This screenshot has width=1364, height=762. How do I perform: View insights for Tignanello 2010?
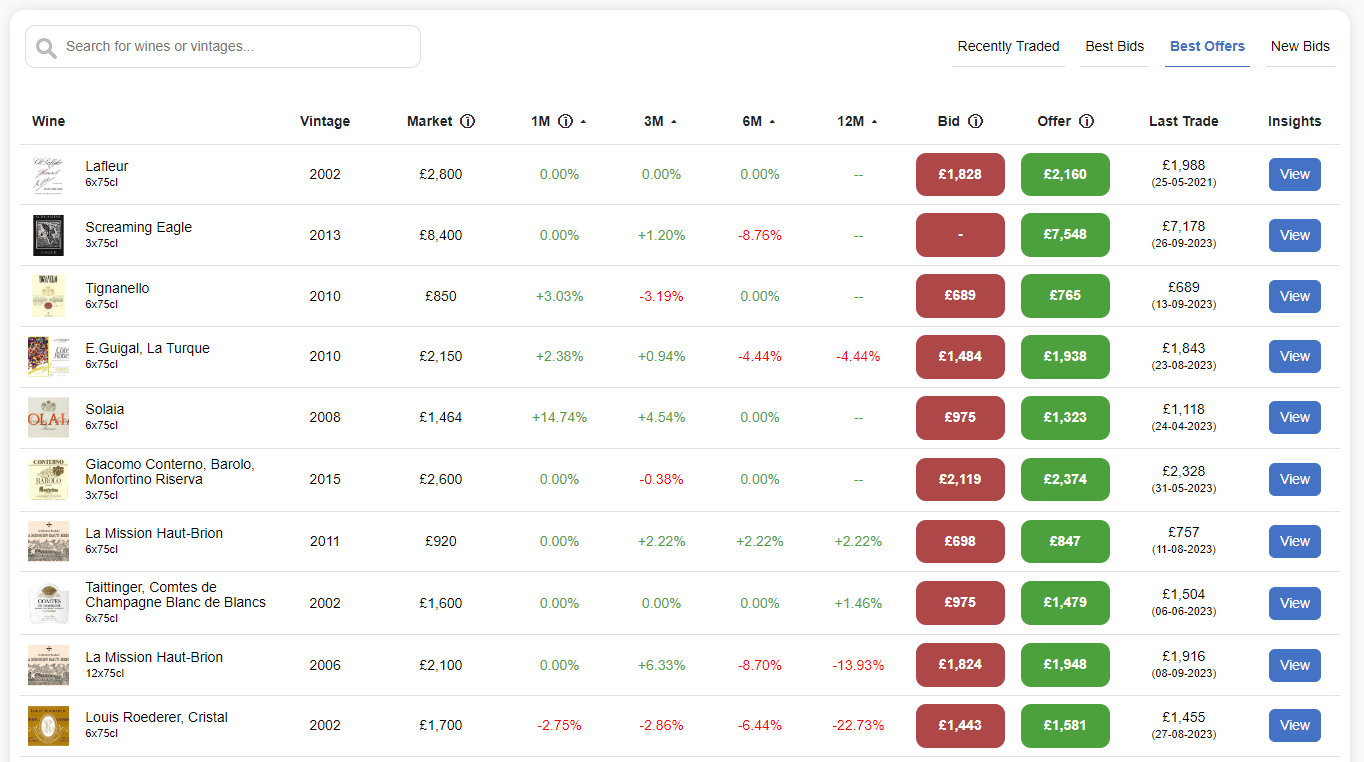coord(1294,296)
